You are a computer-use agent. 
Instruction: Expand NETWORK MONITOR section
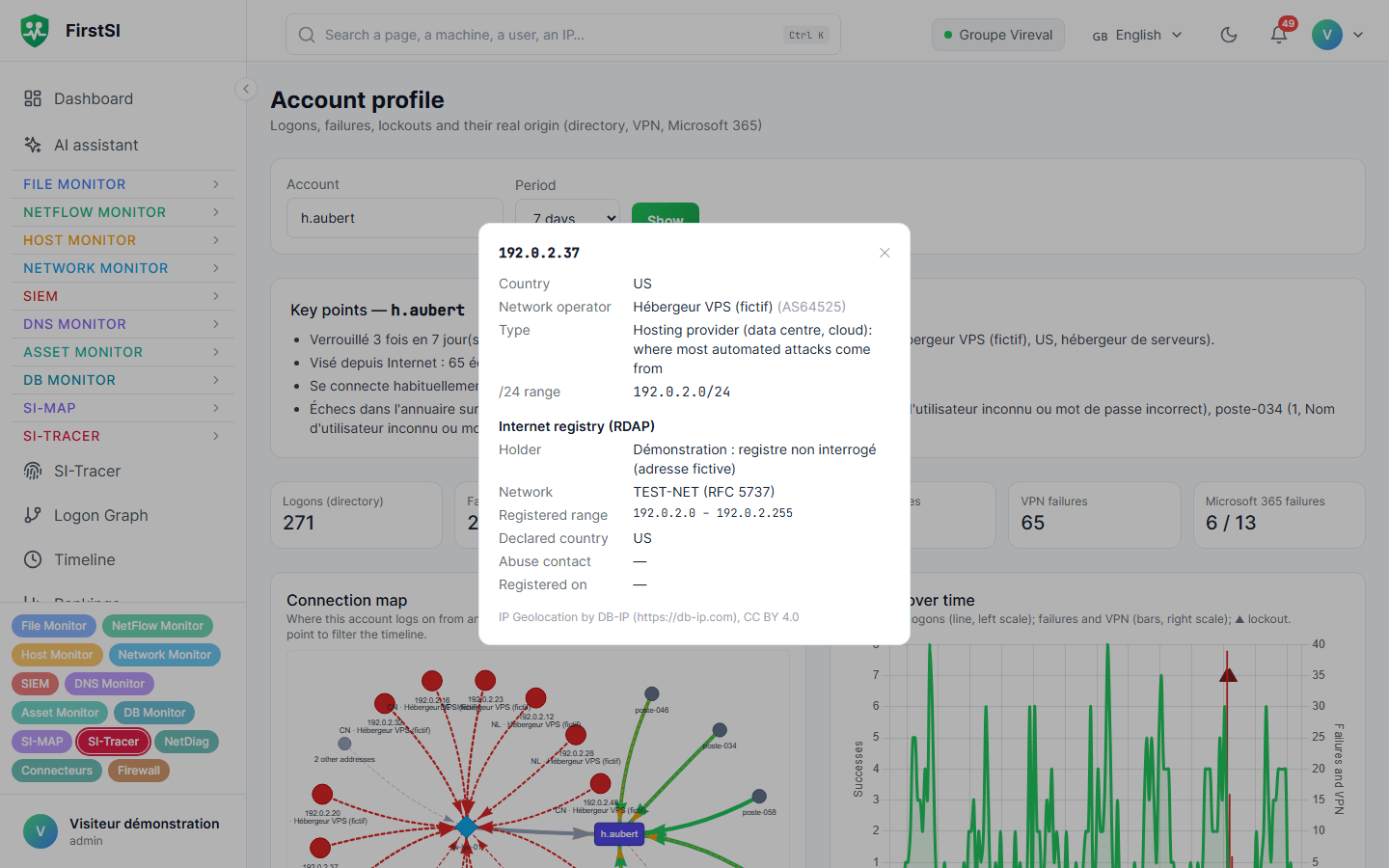pyautogui.click(x=123, y=268)
